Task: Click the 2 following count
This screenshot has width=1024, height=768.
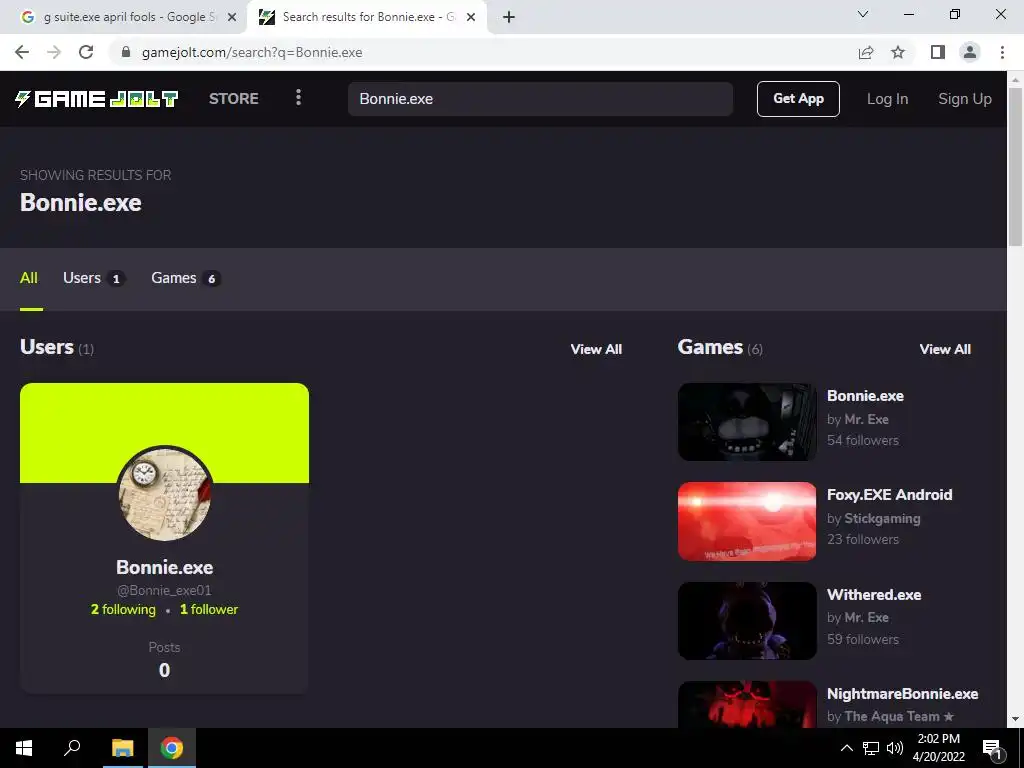Action: click(x=123, y=609)
